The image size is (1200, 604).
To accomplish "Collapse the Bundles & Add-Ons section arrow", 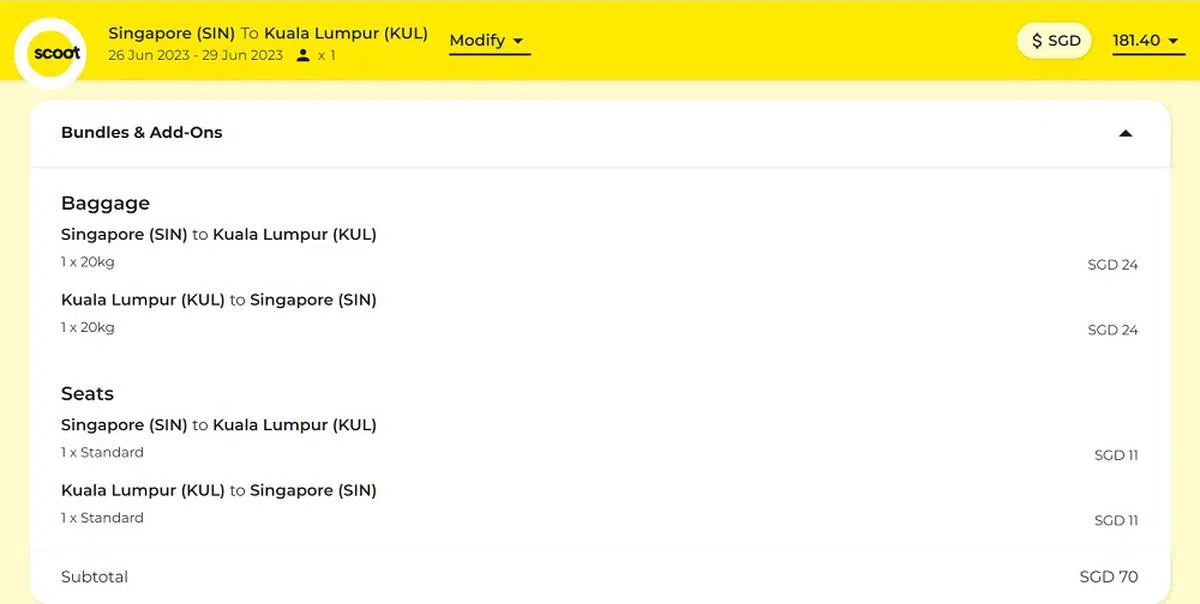I will 1125,133.
